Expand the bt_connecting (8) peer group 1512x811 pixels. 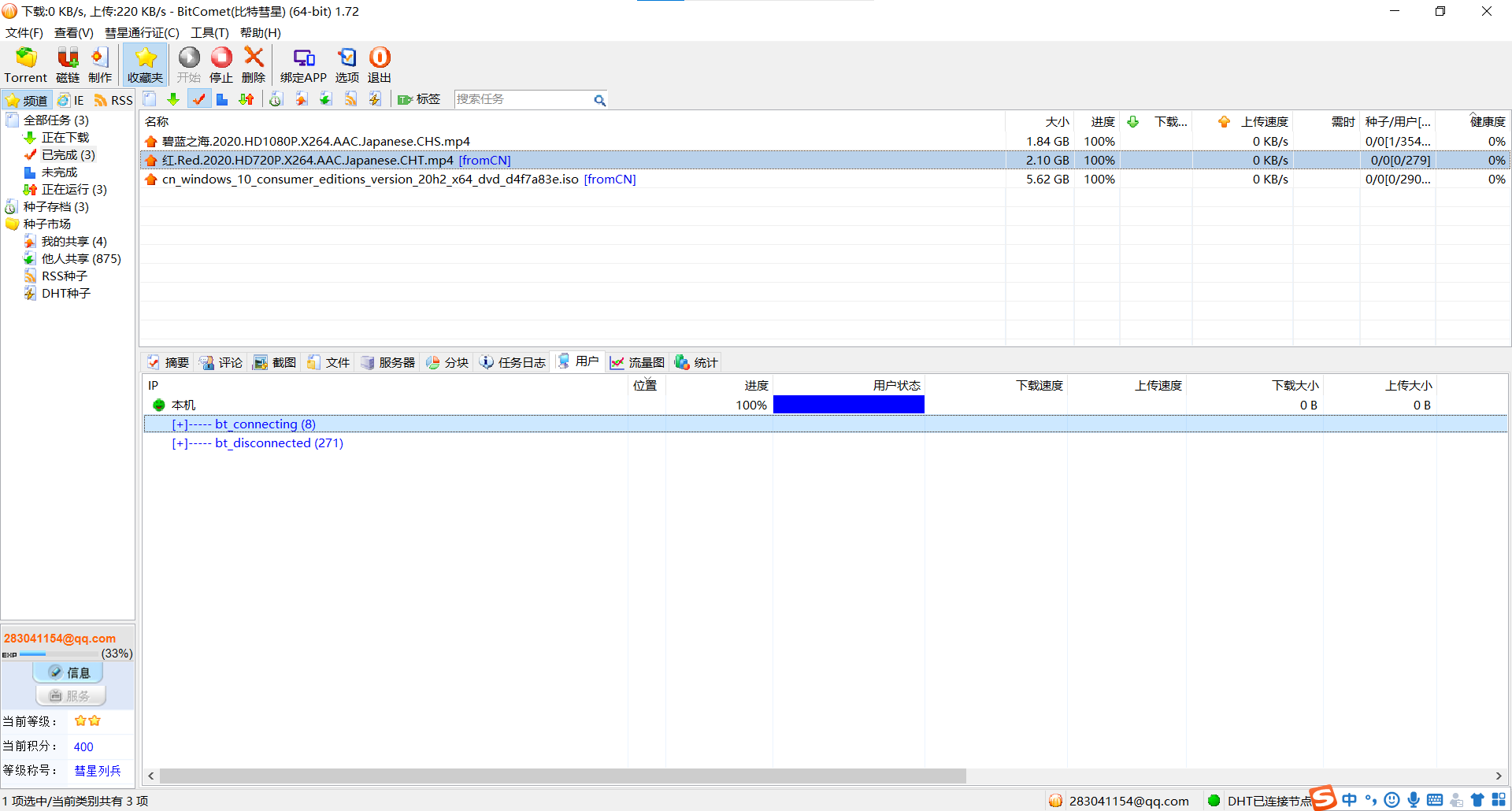pyautogui.click(x=180, y=424)
